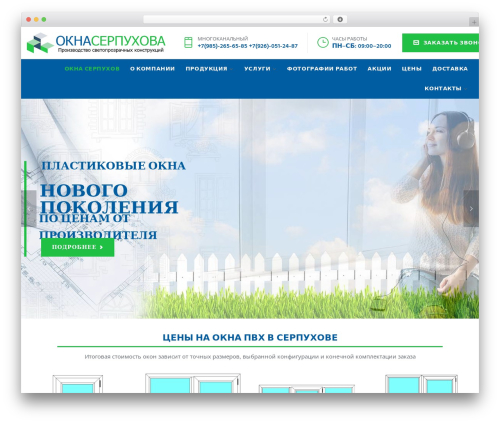
Task: Open the О компании menu item
Action: tap(152, 69)
